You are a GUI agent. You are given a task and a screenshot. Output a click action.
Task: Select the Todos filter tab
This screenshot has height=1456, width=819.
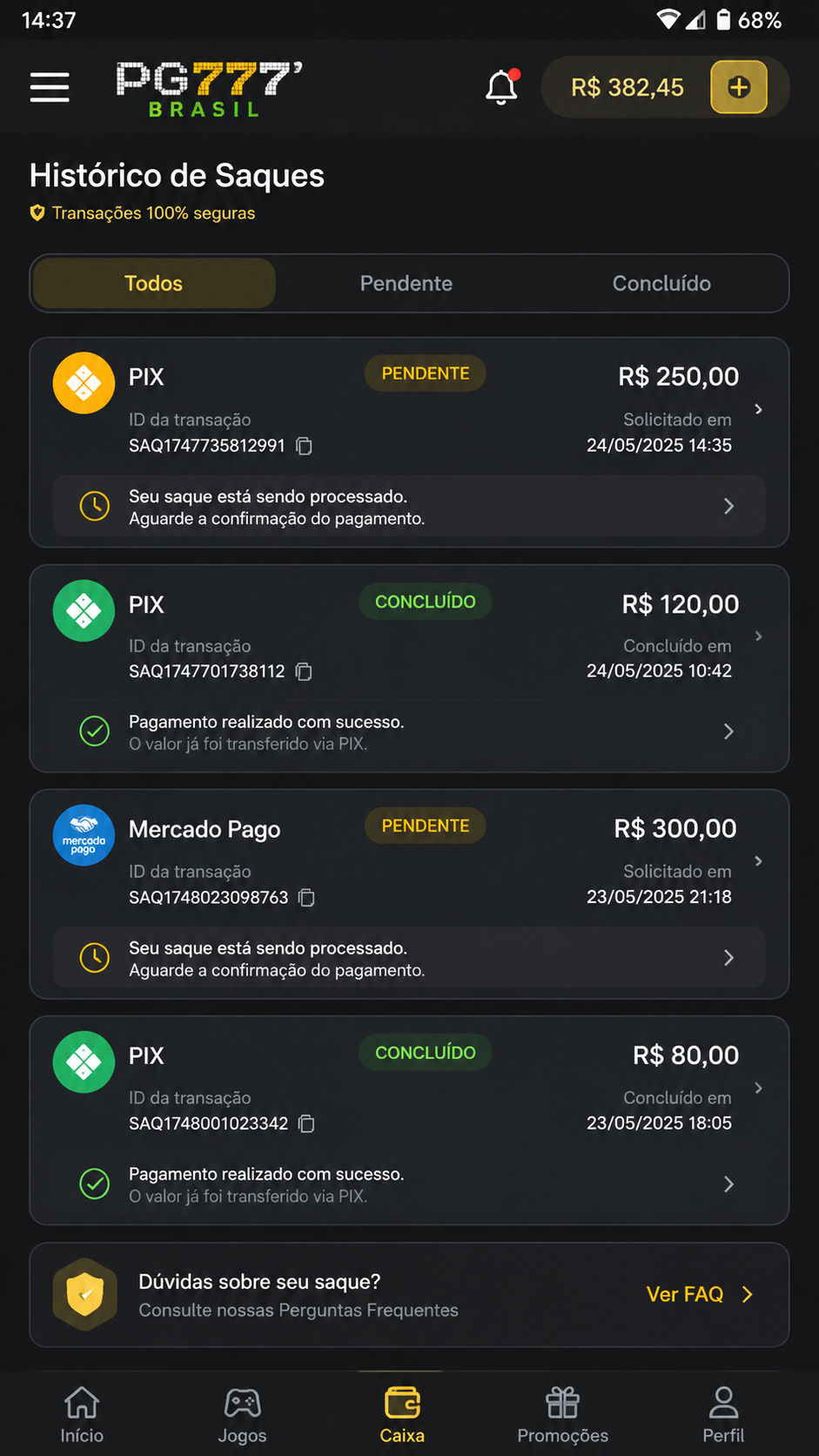click(x=154, y=283)
